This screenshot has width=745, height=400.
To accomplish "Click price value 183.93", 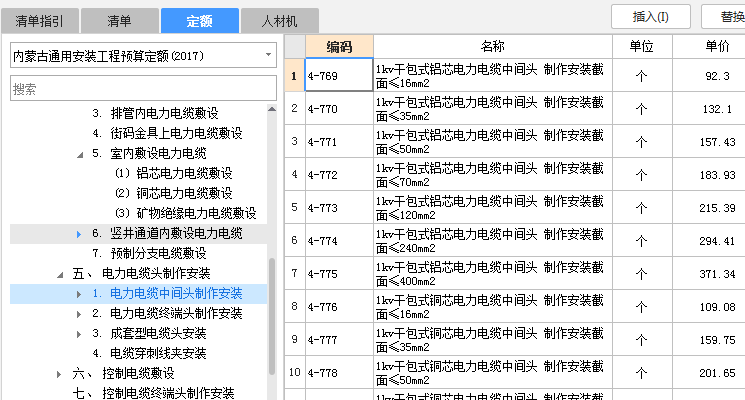I will [717, 175].
